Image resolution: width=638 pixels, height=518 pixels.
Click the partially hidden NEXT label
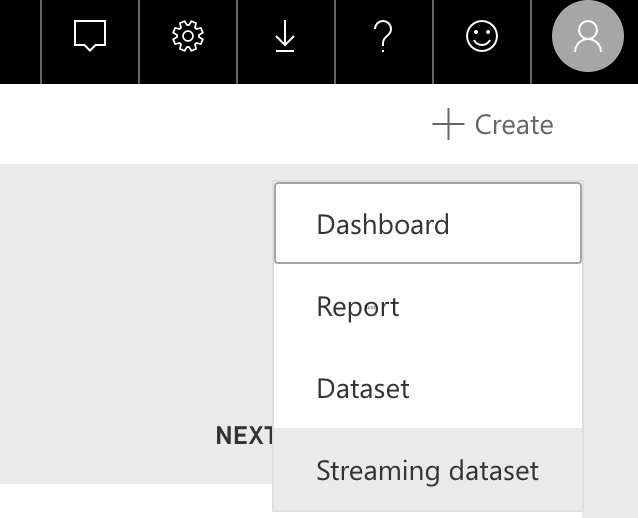245,436
